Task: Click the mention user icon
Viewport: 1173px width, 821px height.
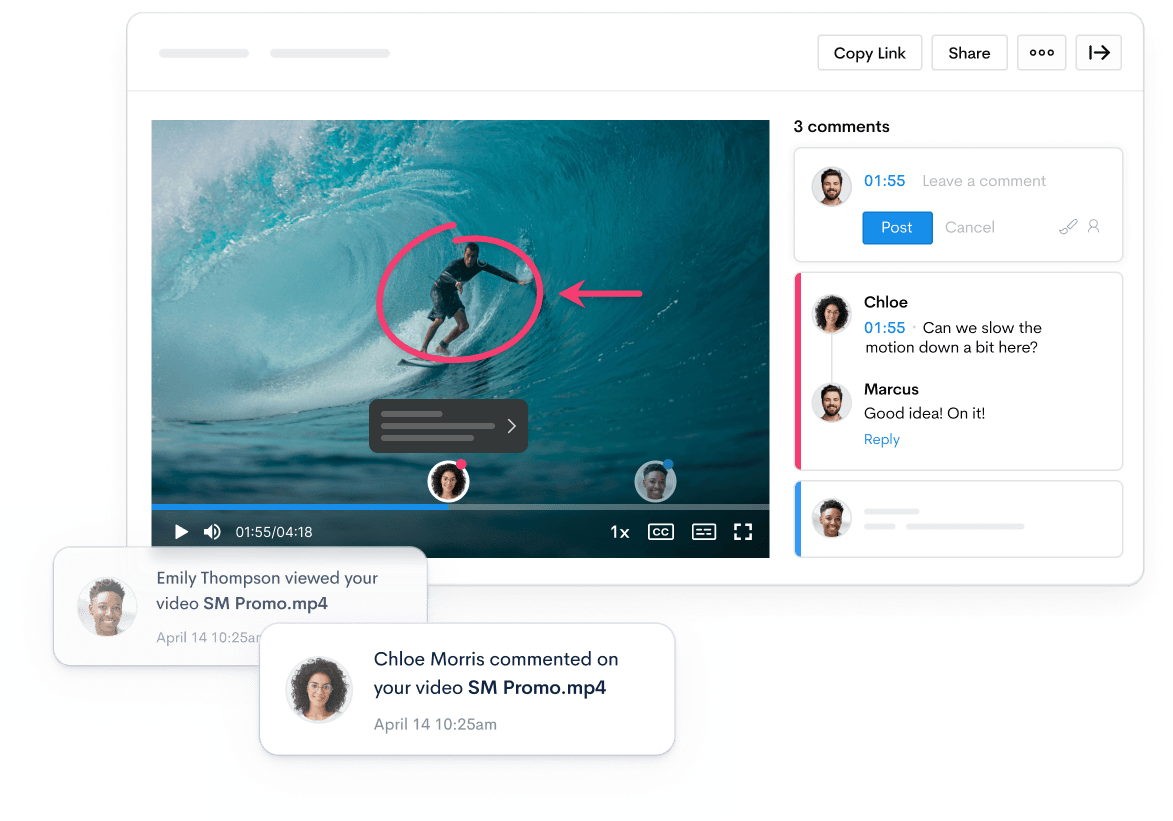Action: (1093, 227)
